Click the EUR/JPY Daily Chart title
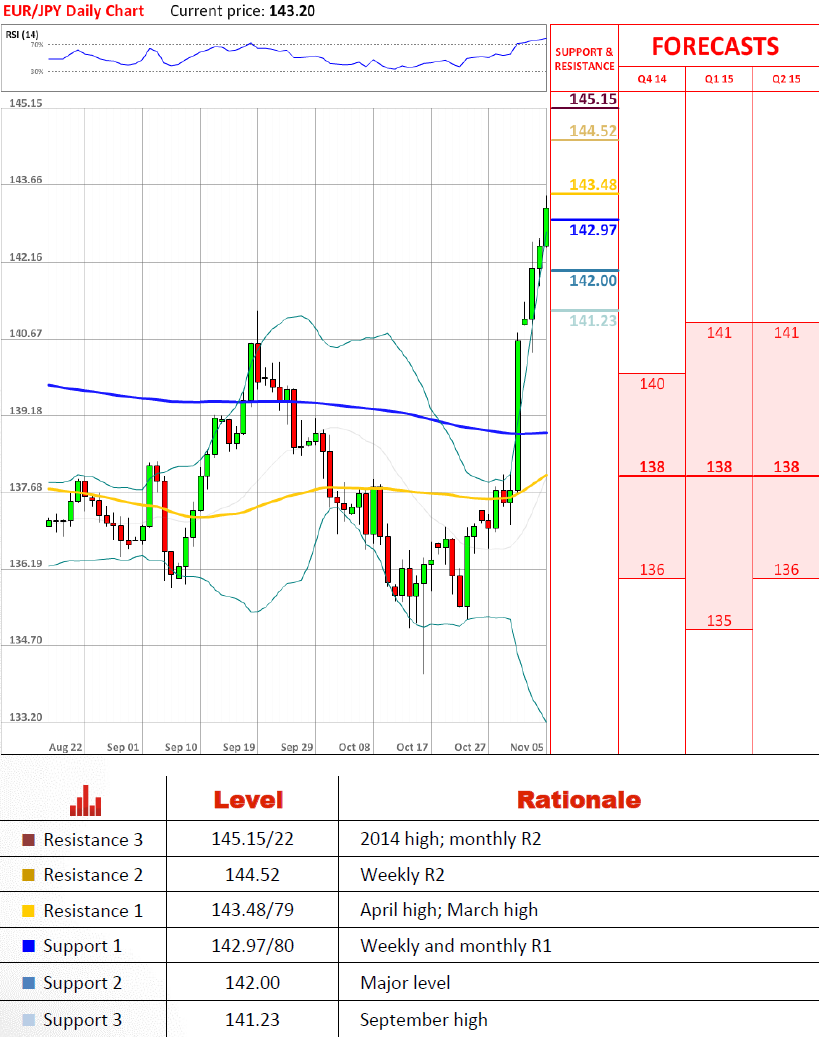Image resolution: width=819 pixels, height=1037 pixels. (74, 11)
